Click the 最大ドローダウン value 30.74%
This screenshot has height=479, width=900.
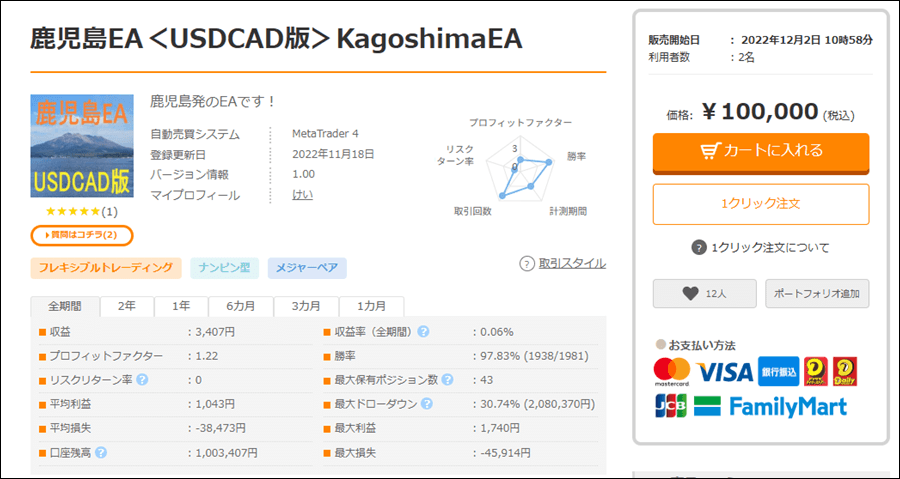click(x=538, y=404)
